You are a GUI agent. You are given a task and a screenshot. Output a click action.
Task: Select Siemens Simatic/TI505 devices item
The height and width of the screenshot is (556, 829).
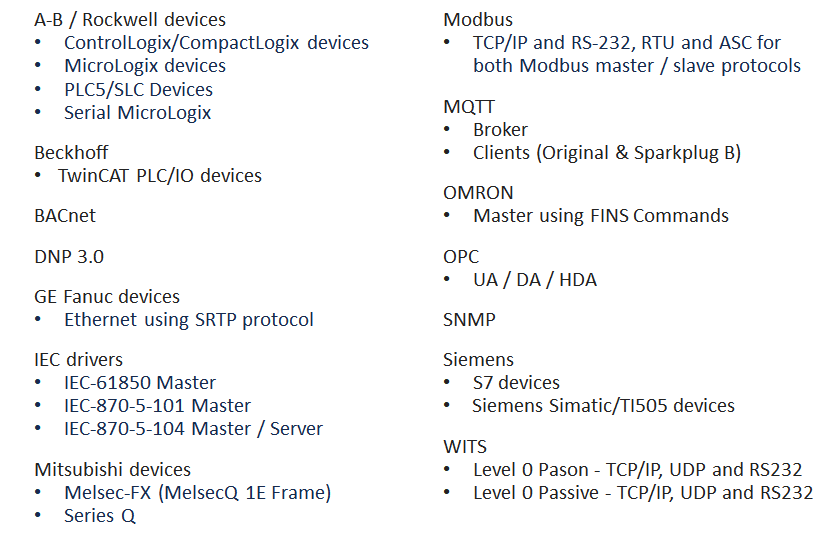click(604, 405)
